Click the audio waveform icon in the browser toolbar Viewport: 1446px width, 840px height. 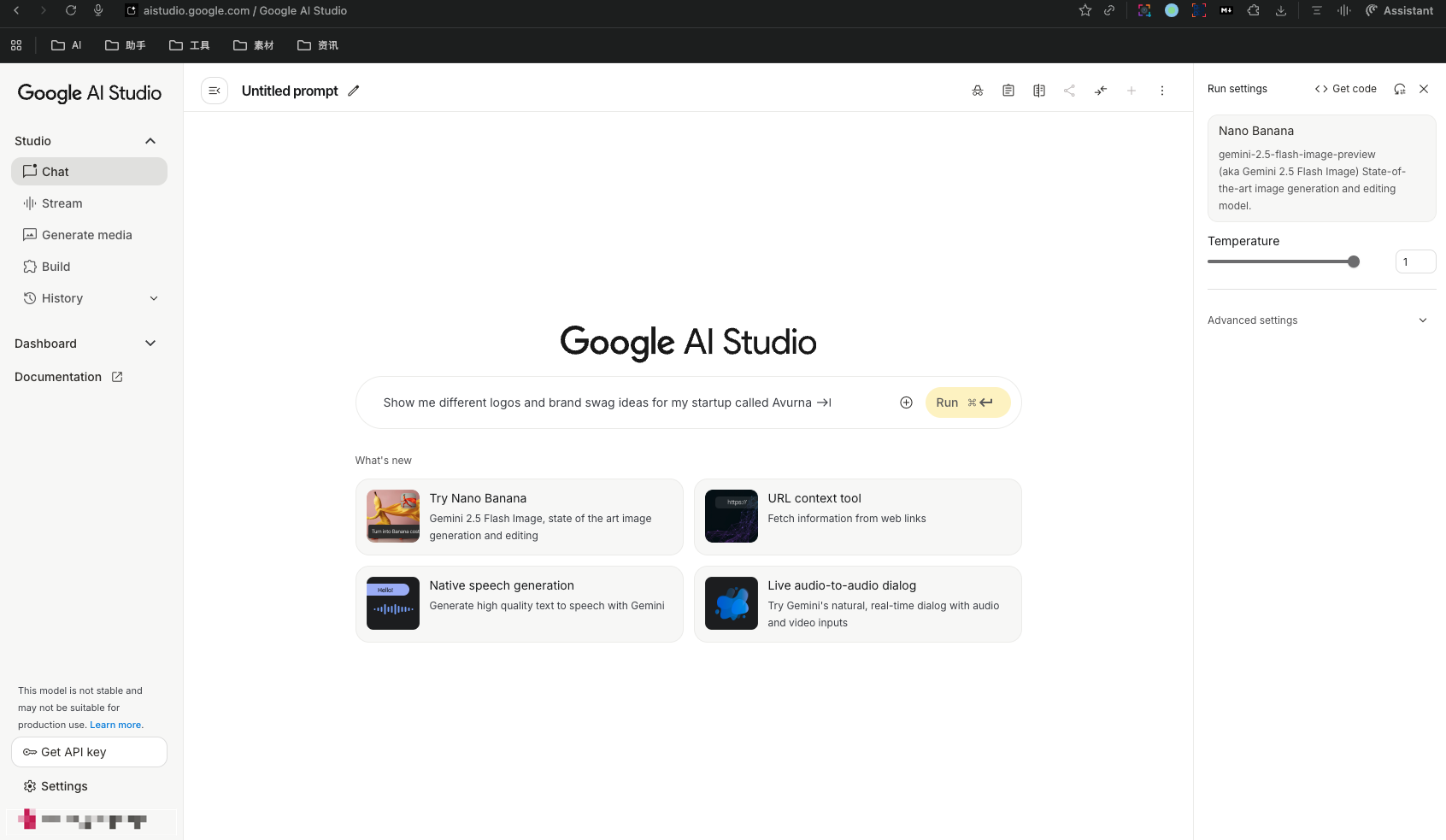tap(1344, 10)
